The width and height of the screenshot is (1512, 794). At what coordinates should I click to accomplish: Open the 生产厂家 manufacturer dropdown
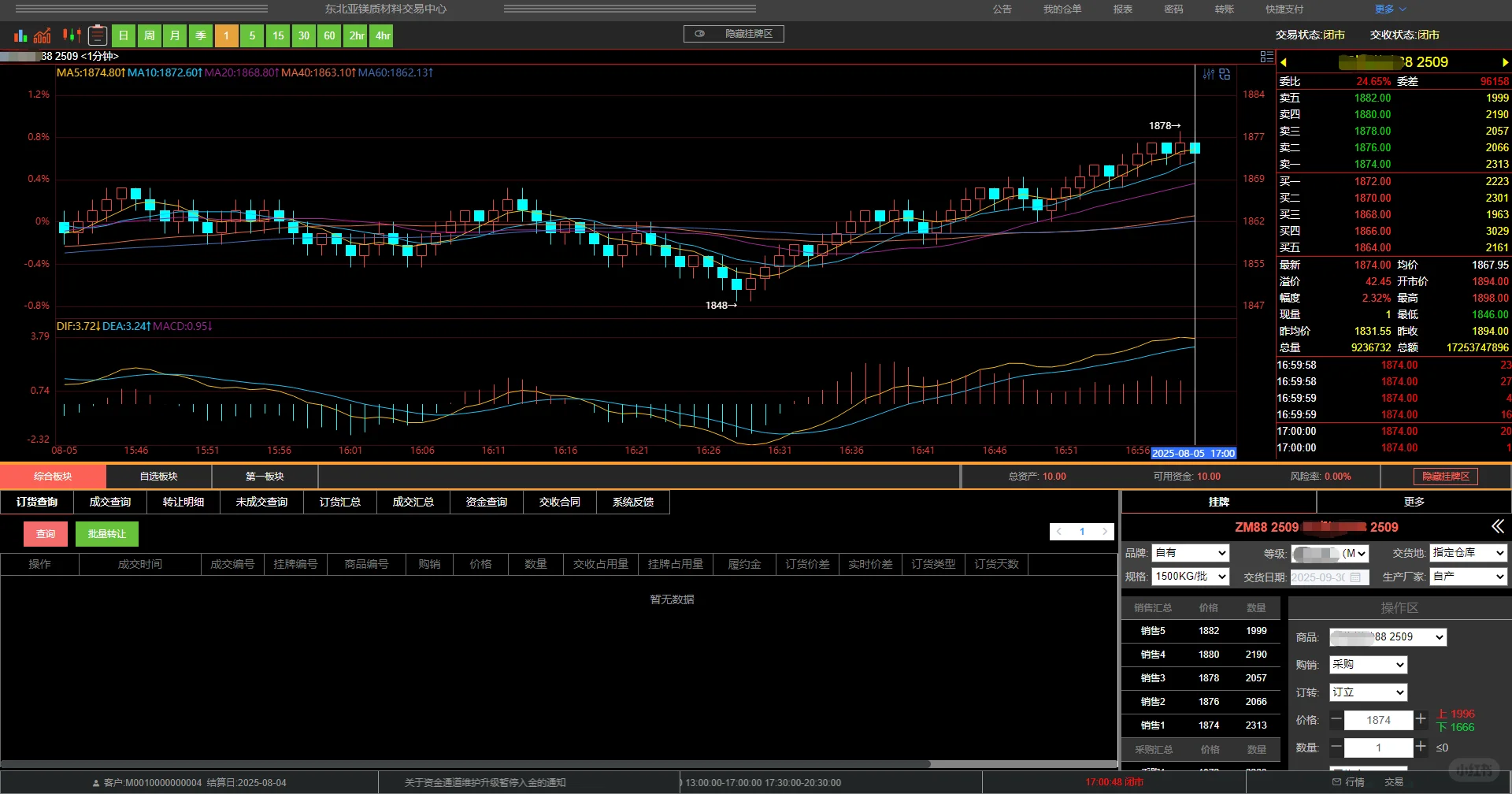(x=1469, y=577)
